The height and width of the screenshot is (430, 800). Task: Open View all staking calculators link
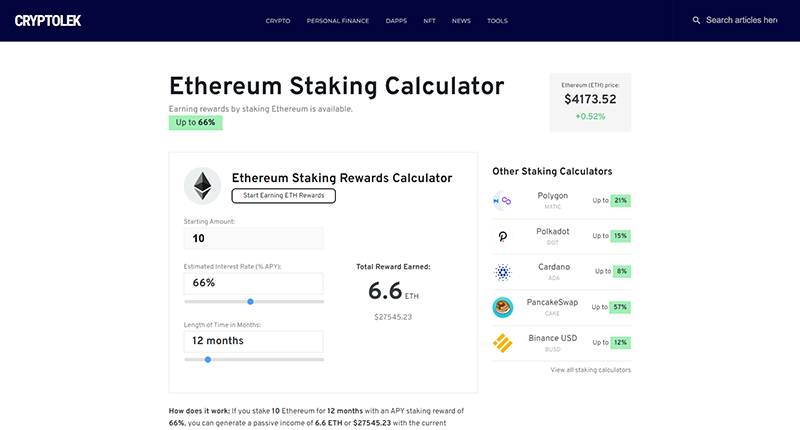(590, 370)
